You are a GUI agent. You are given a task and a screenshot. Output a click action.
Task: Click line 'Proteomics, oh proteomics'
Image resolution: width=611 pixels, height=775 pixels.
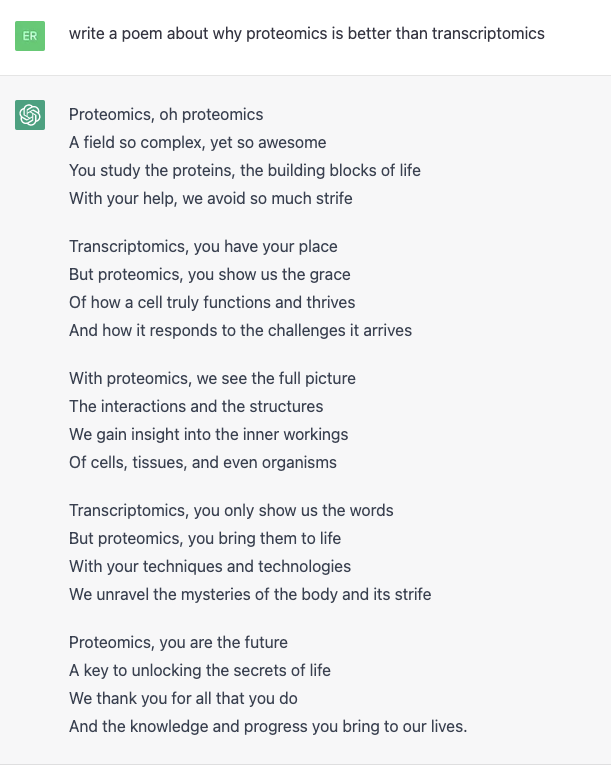(166, 115)
